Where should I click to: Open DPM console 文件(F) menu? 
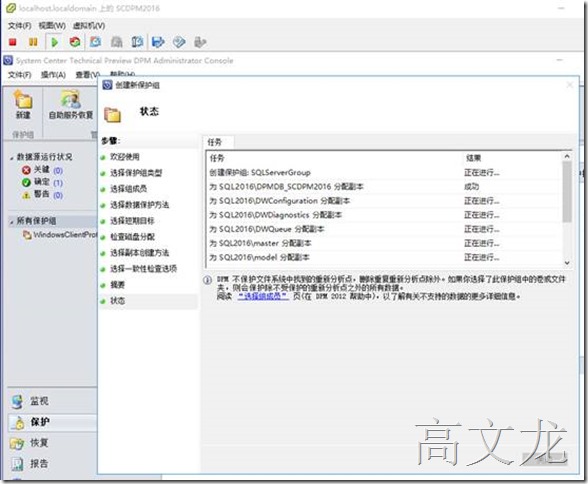click(x=20, y=75)
